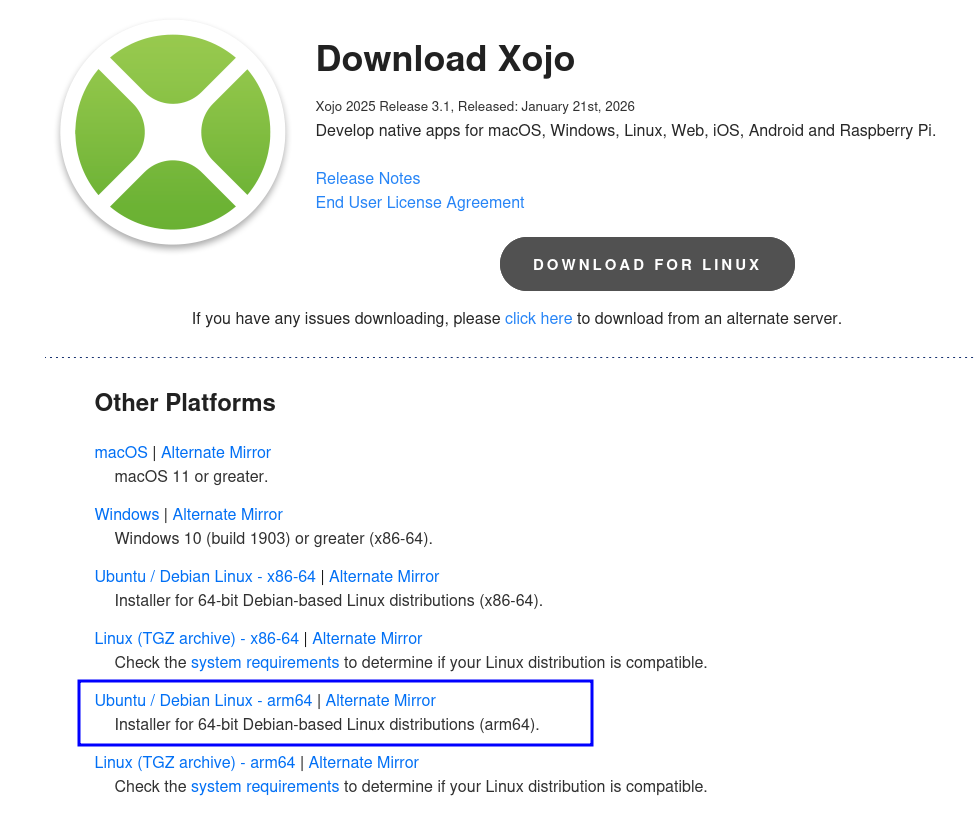This screenshot has height=816, width=974.
Task: Open the Release Notes link
Action: click(368, 178)
